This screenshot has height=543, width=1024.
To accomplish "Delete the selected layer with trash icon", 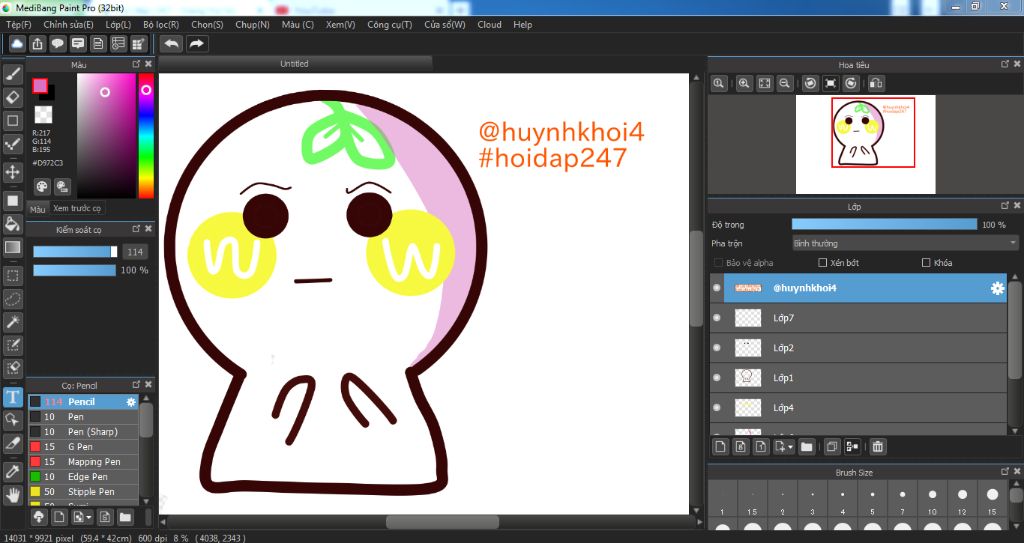I will tap(878, 447).
